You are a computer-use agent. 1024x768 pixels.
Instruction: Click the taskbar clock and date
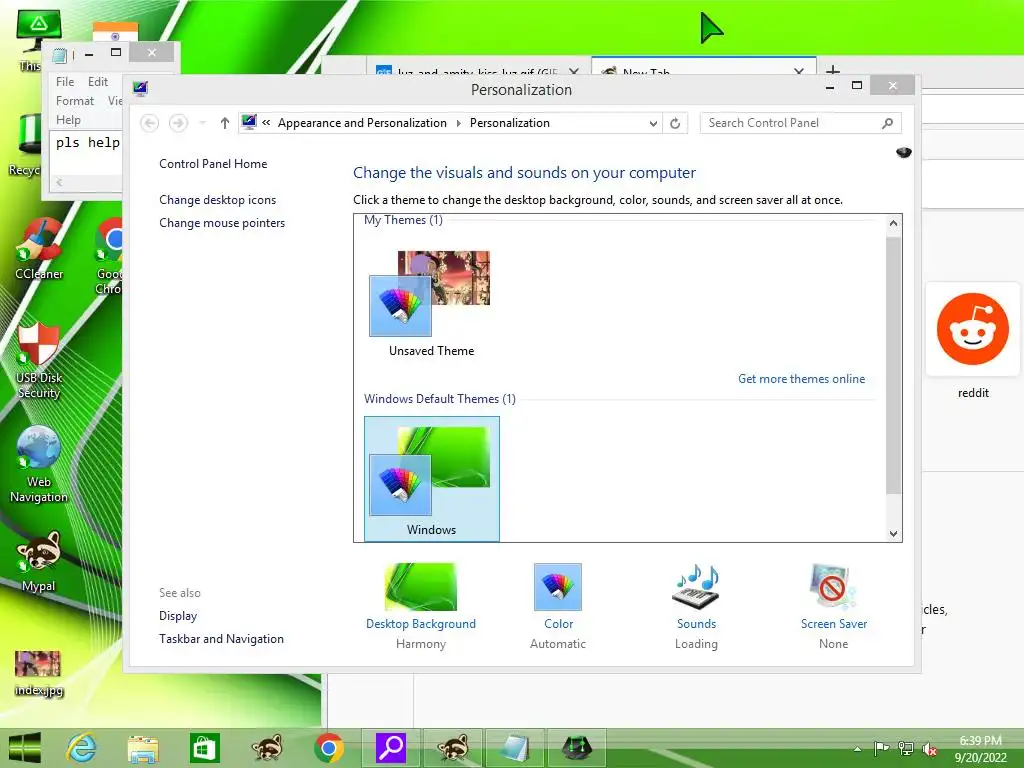[980, 749]
